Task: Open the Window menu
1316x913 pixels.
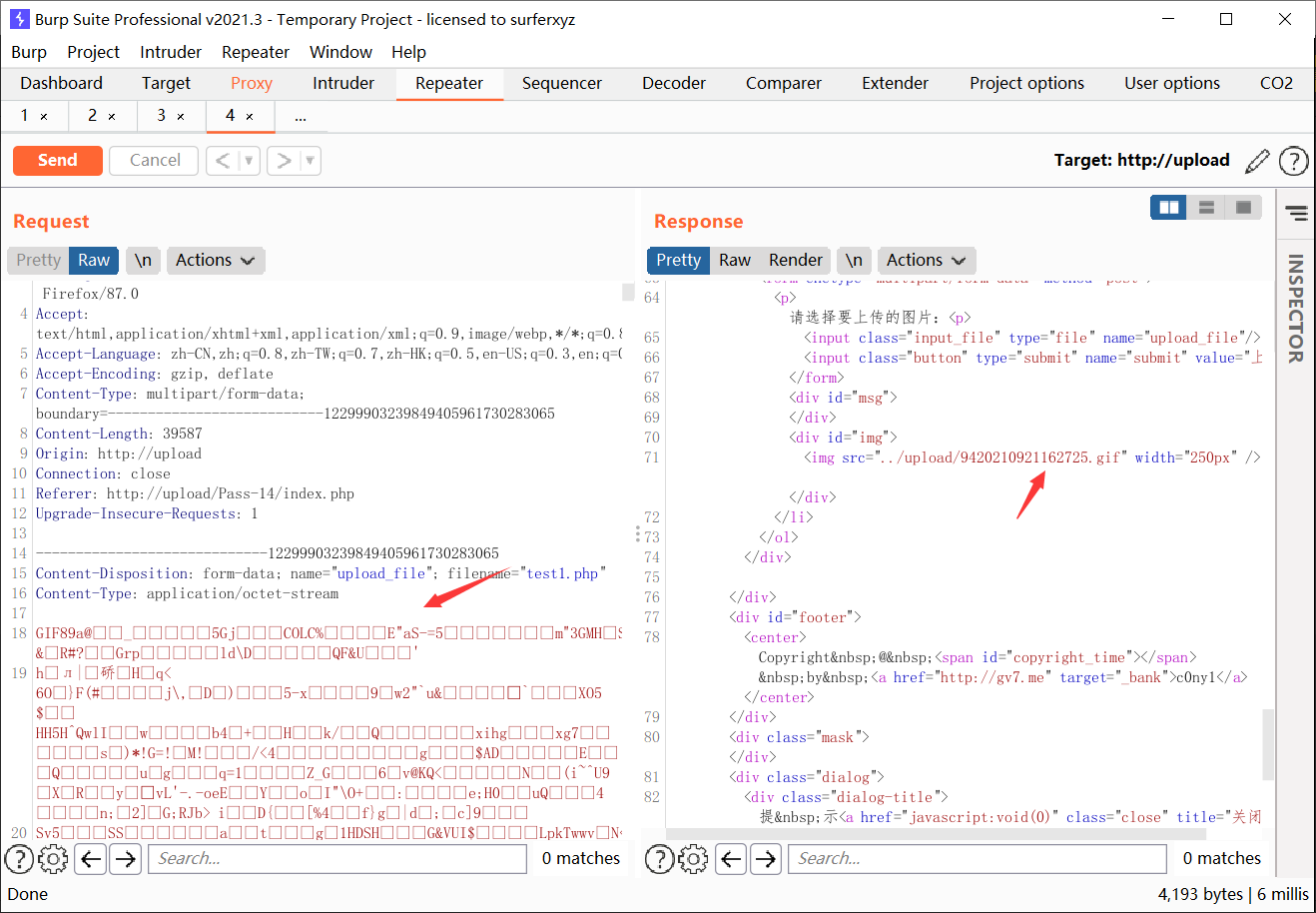Action: (x=340, y=52)
